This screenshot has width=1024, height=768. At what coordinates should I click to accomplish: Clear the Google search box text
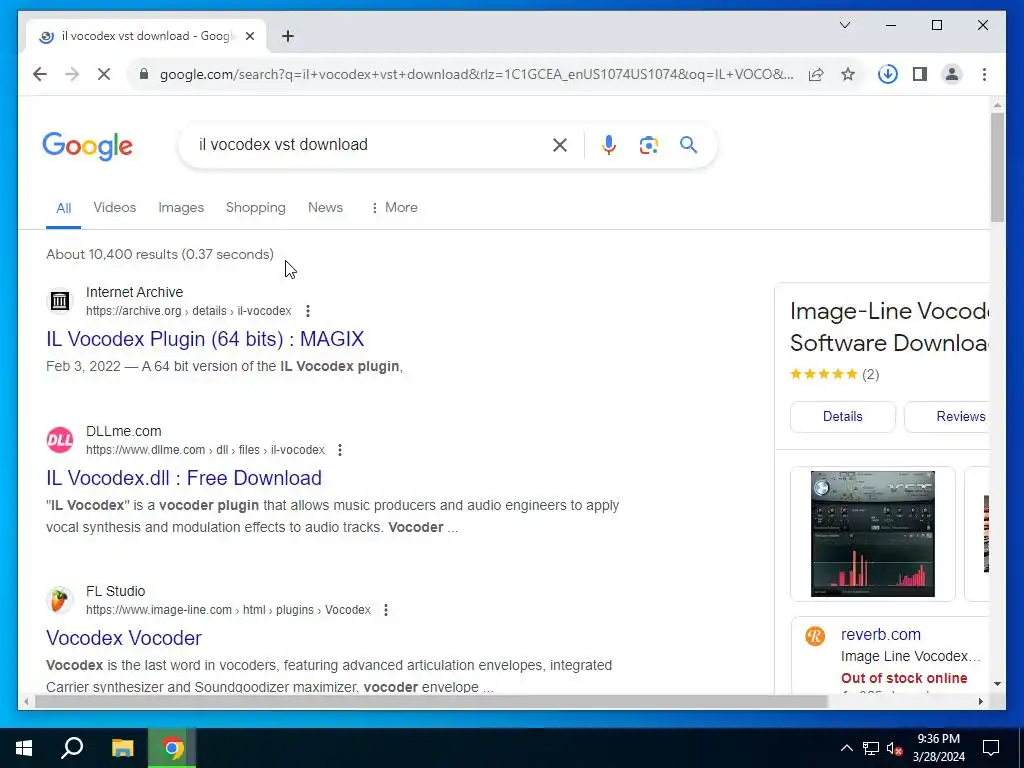560,145
